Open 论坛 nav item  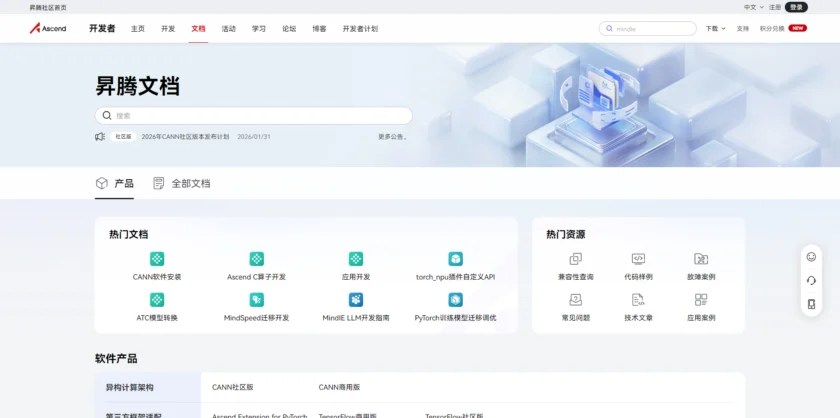[289, 28]
